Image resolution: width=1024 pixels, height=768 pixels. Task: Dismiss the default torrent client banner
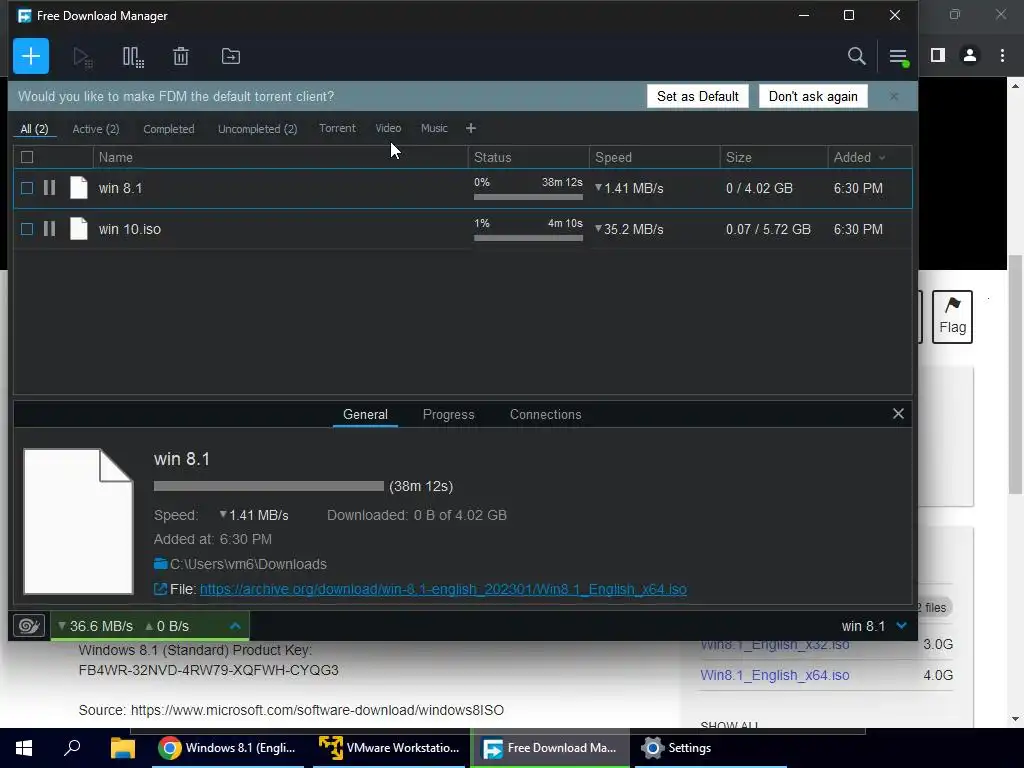(x=894, y=97)
